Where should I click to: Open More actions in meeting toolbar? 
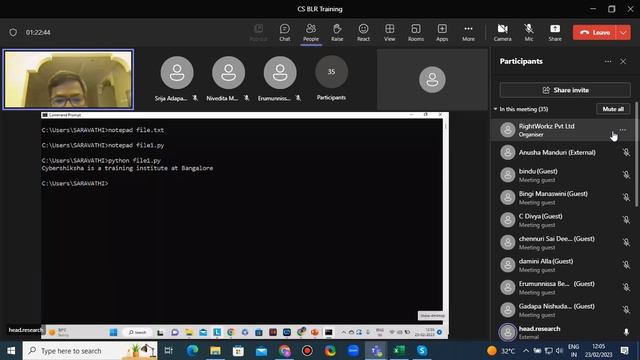[x=468, y=33]
